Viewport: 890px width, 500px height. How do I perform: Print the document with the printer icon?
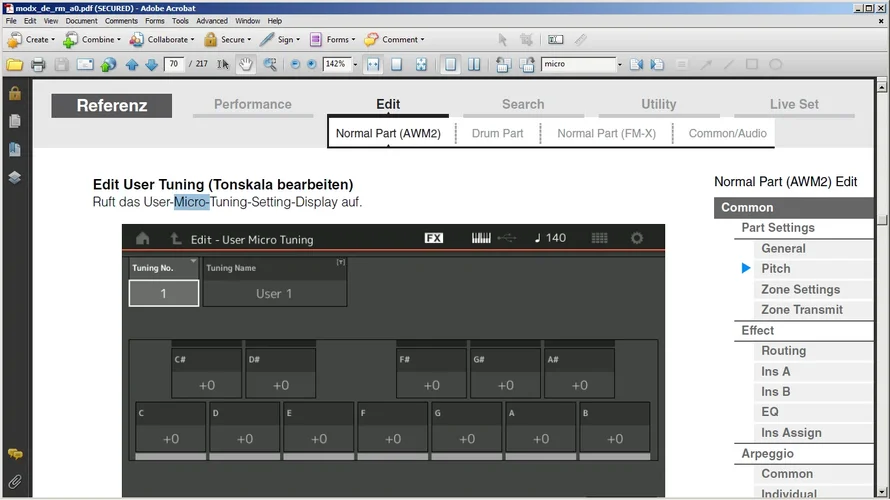point(38,65)
